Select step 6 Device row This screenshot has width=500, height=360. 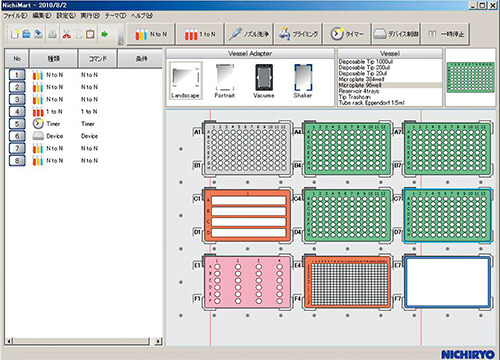pos(83,136)
